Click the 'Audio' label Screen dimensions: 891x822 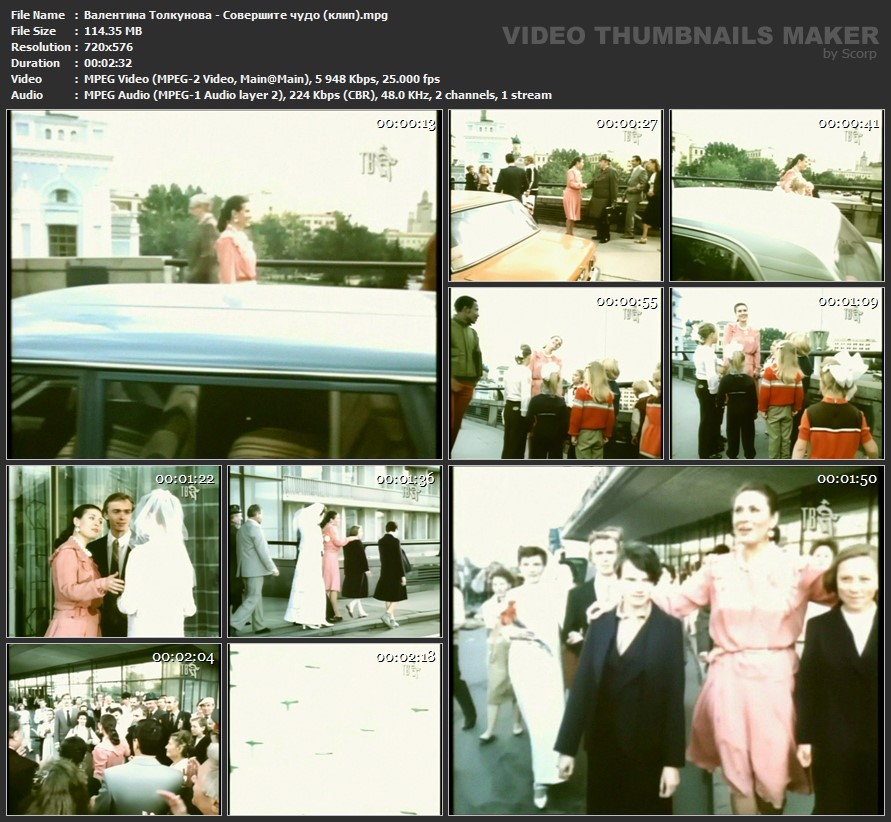(x=27, y=95)
